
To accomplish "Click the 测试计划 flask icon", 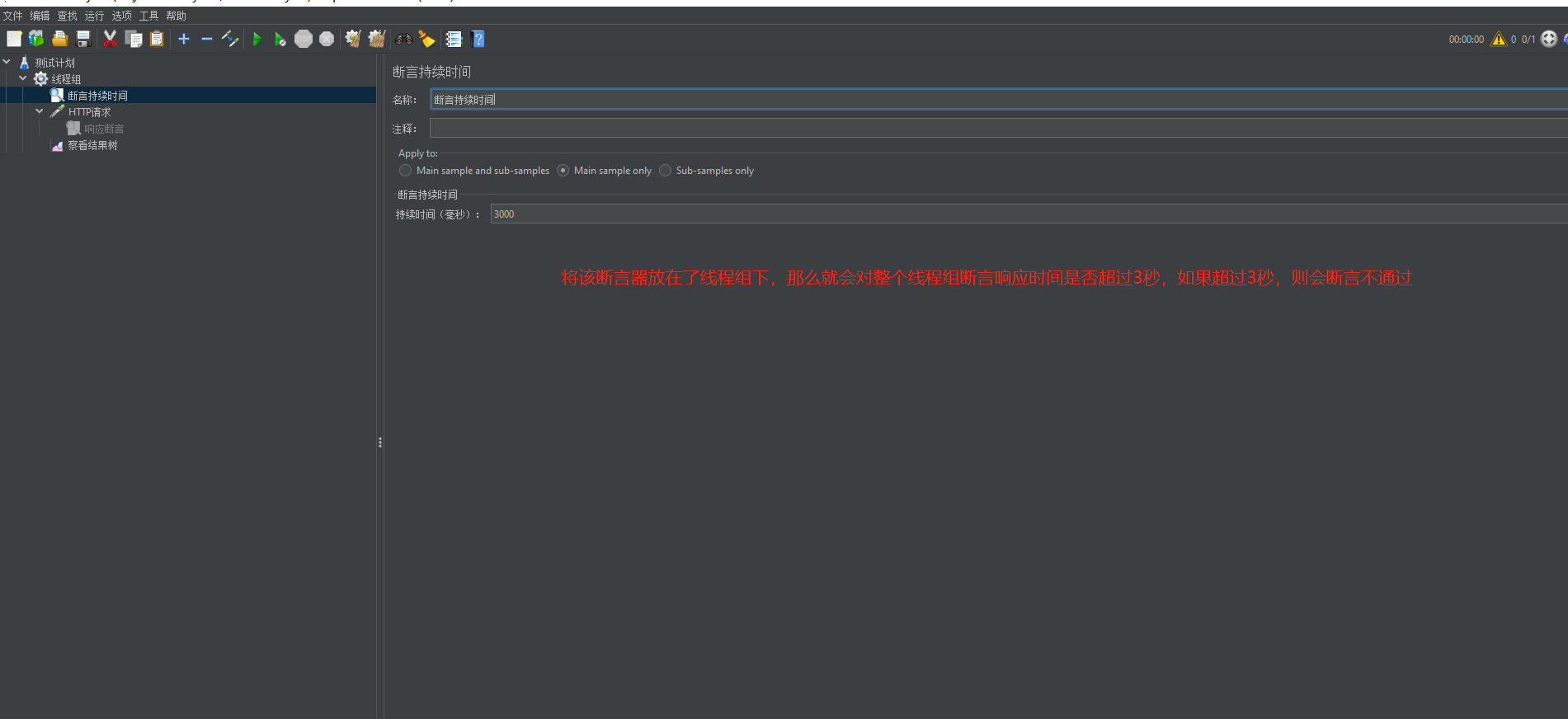I will pos(24,63).
